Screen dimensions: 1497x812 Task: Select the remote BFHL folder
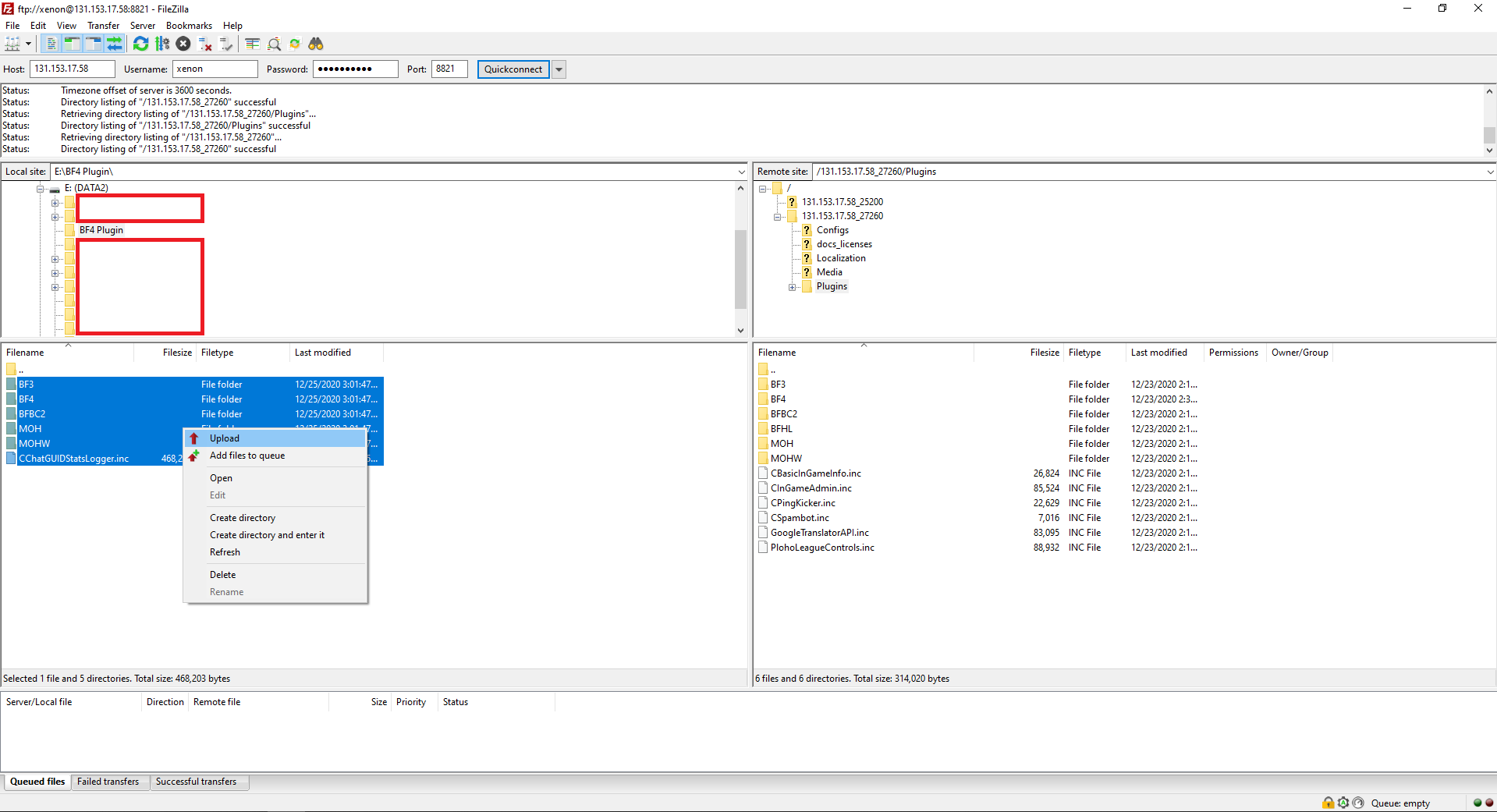tap(781, 429)
